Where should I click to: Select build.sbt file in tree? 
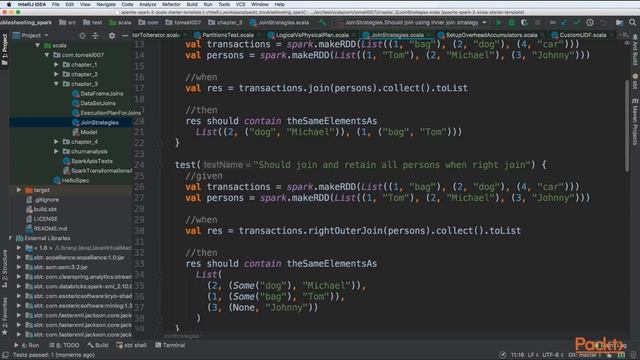42,209
